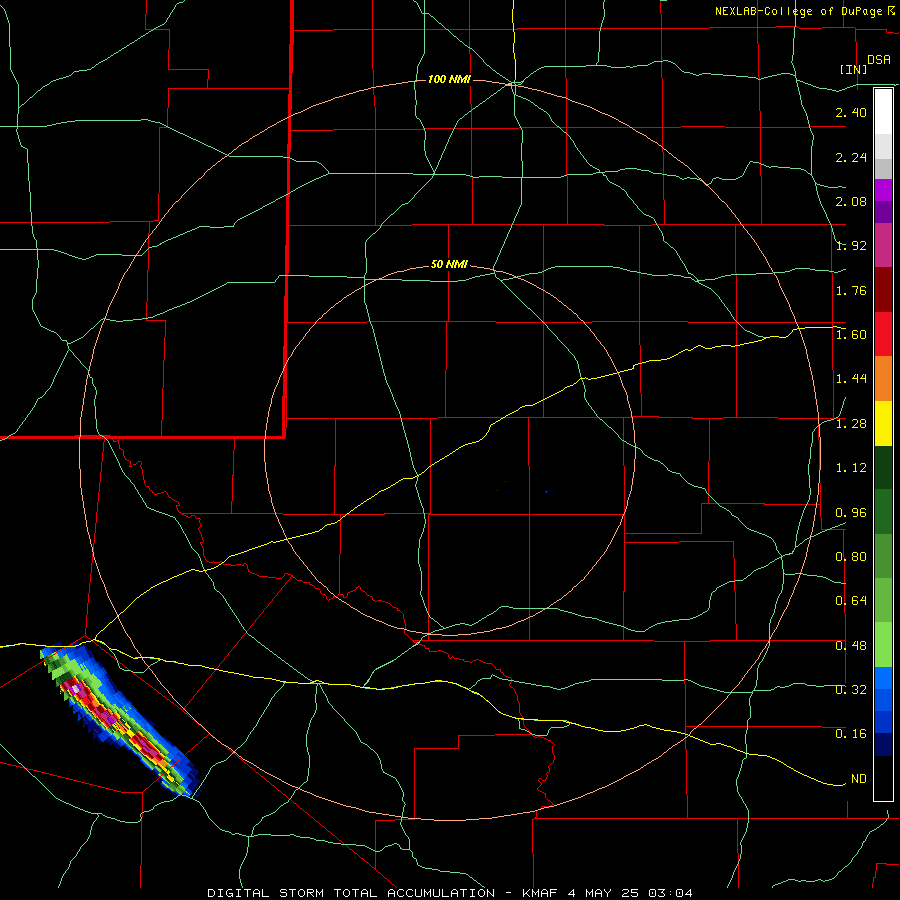Click the DSA product label
This screenshot has width=900, height=900.
(879, 60)
